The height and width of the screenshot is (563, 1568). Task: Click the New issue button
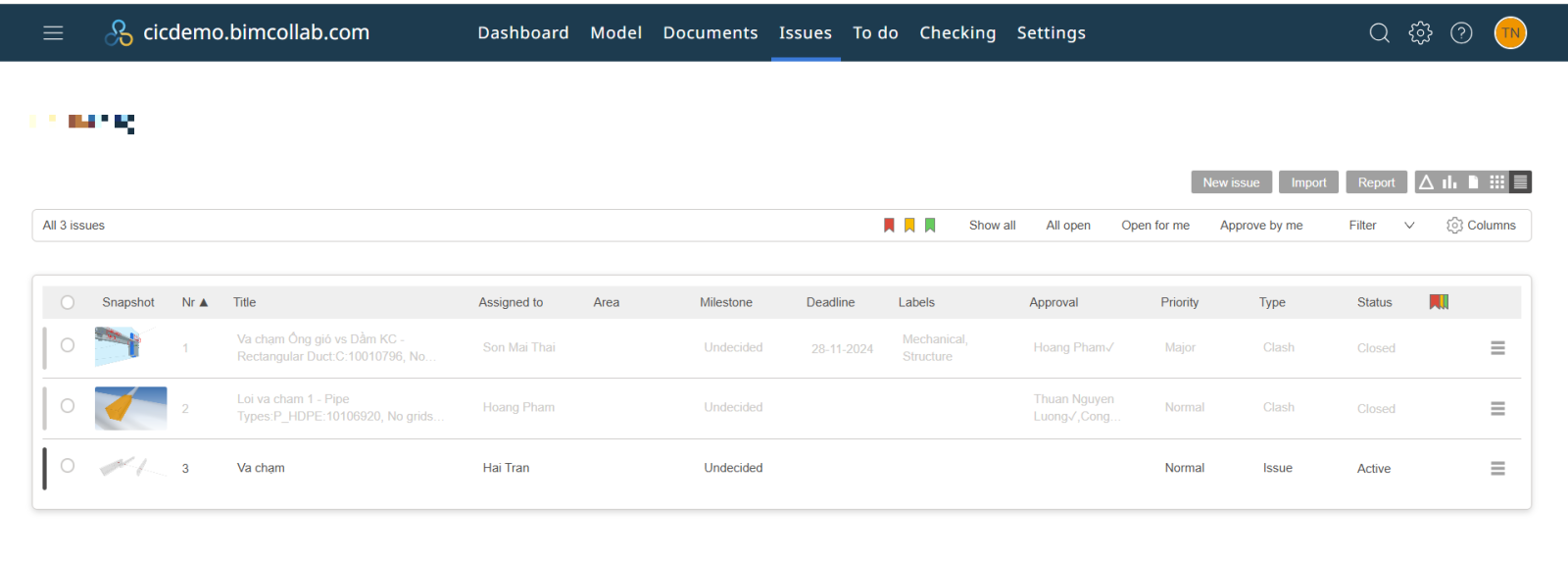pyautogui.click(x=1231, y=182)
